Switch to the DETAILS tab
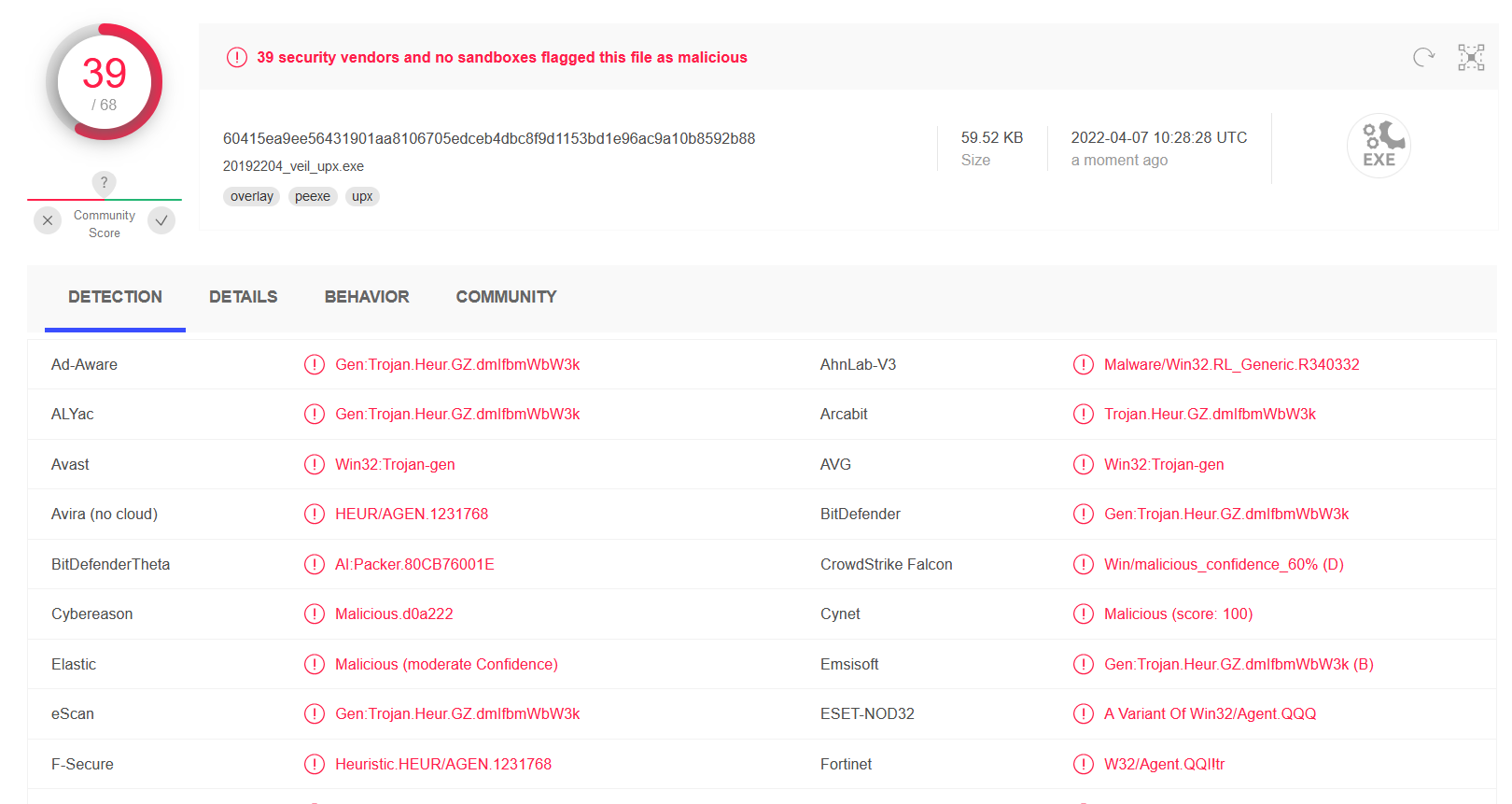1512x804 pixels. pos(243,297)
